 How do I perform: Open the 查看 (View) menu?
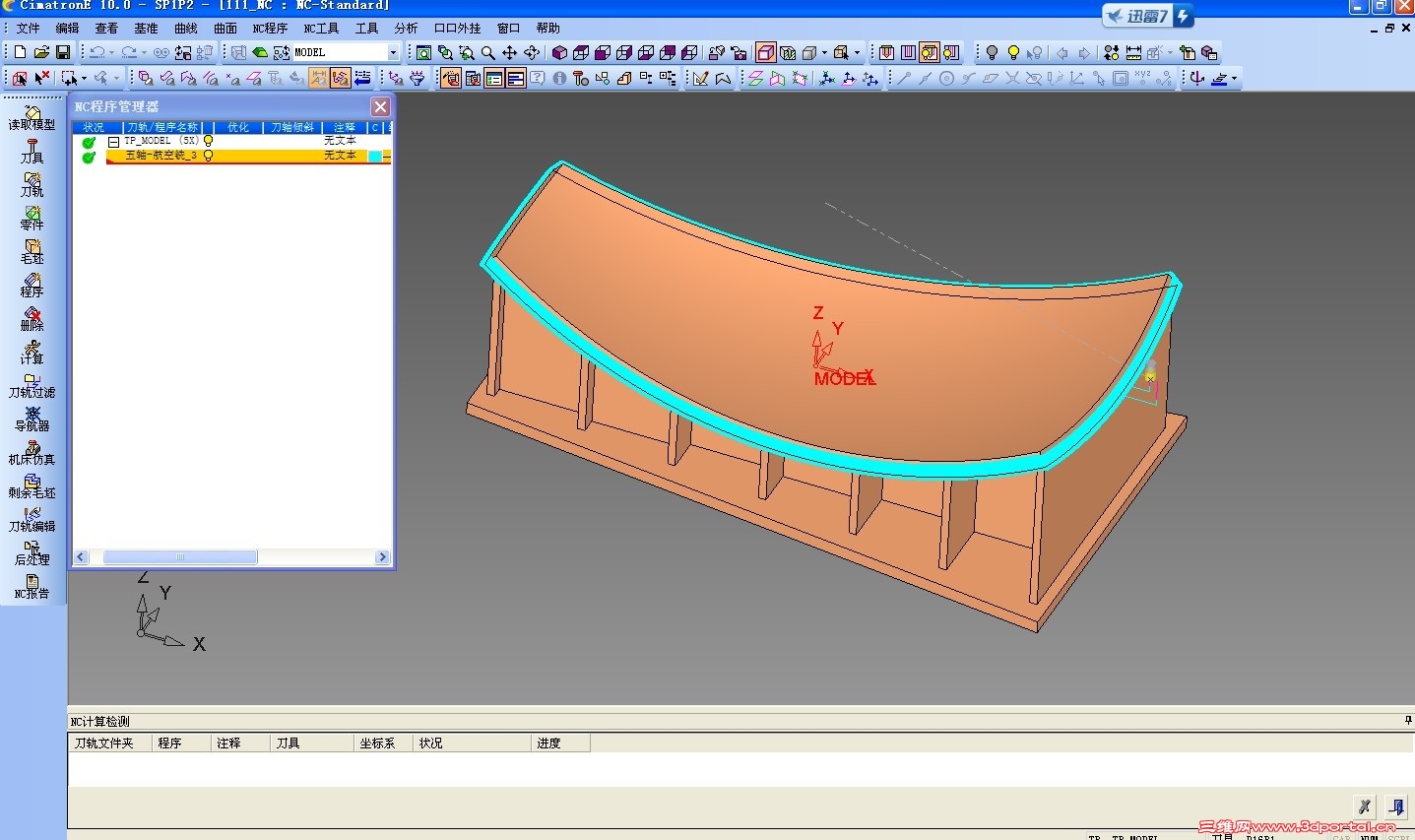point(106,29)
